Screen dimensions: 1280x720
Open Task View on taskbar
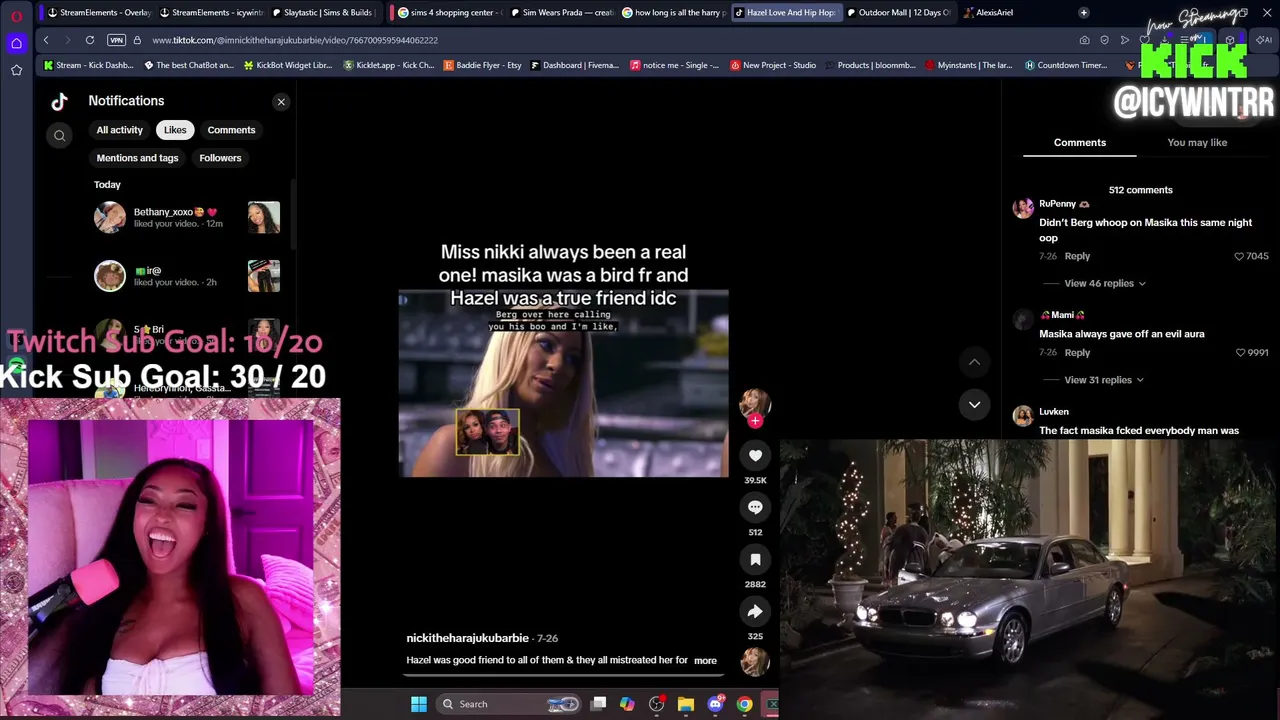point(599,704)
